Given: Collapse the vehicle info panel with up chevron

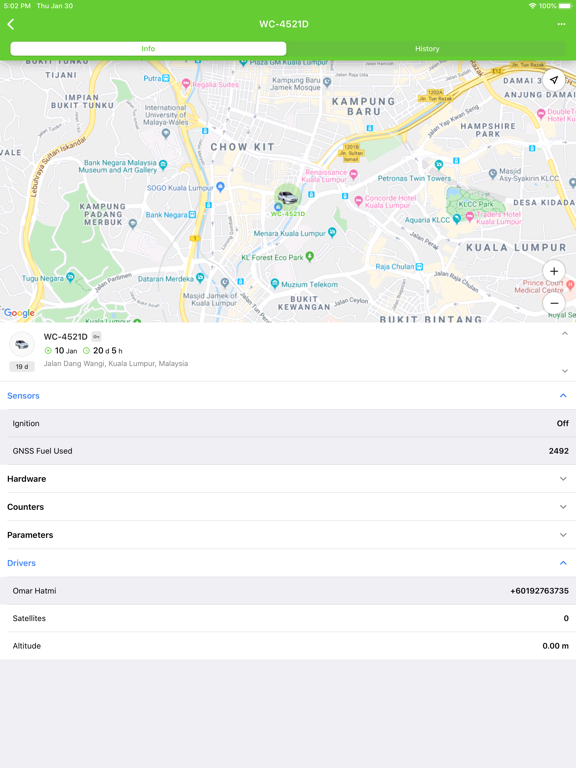Looking at the screenshot, I should coord(565,334).
